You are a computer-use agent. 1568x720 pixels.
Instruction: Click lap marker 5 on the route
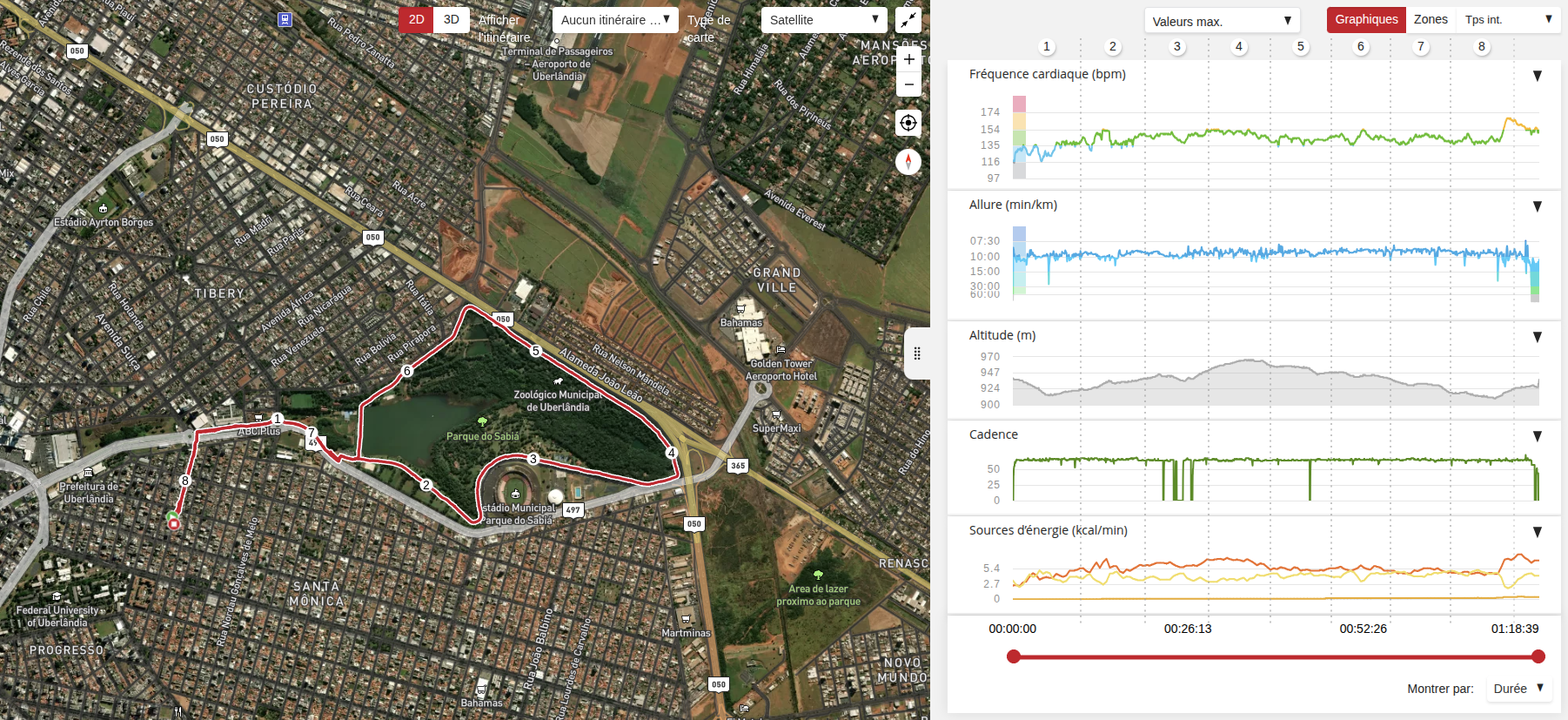[536, 351]
